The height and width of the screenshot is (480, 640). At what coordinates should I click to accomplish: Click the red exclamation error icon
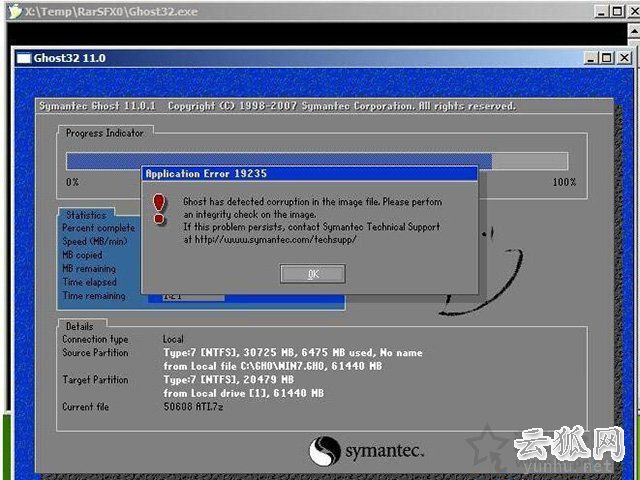click(159, 209)
